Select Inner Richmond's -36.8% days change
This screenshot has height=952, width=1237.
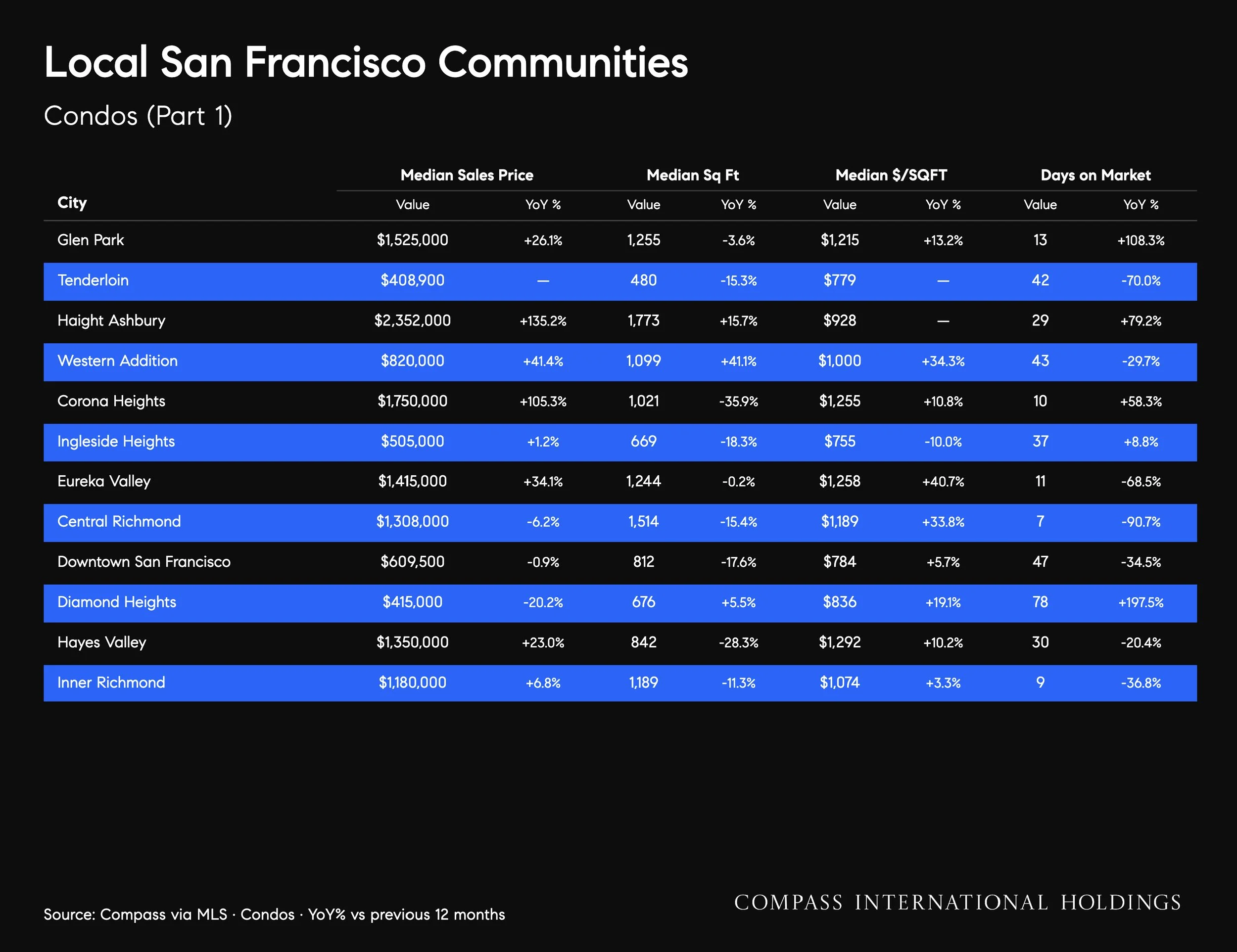1141,683
